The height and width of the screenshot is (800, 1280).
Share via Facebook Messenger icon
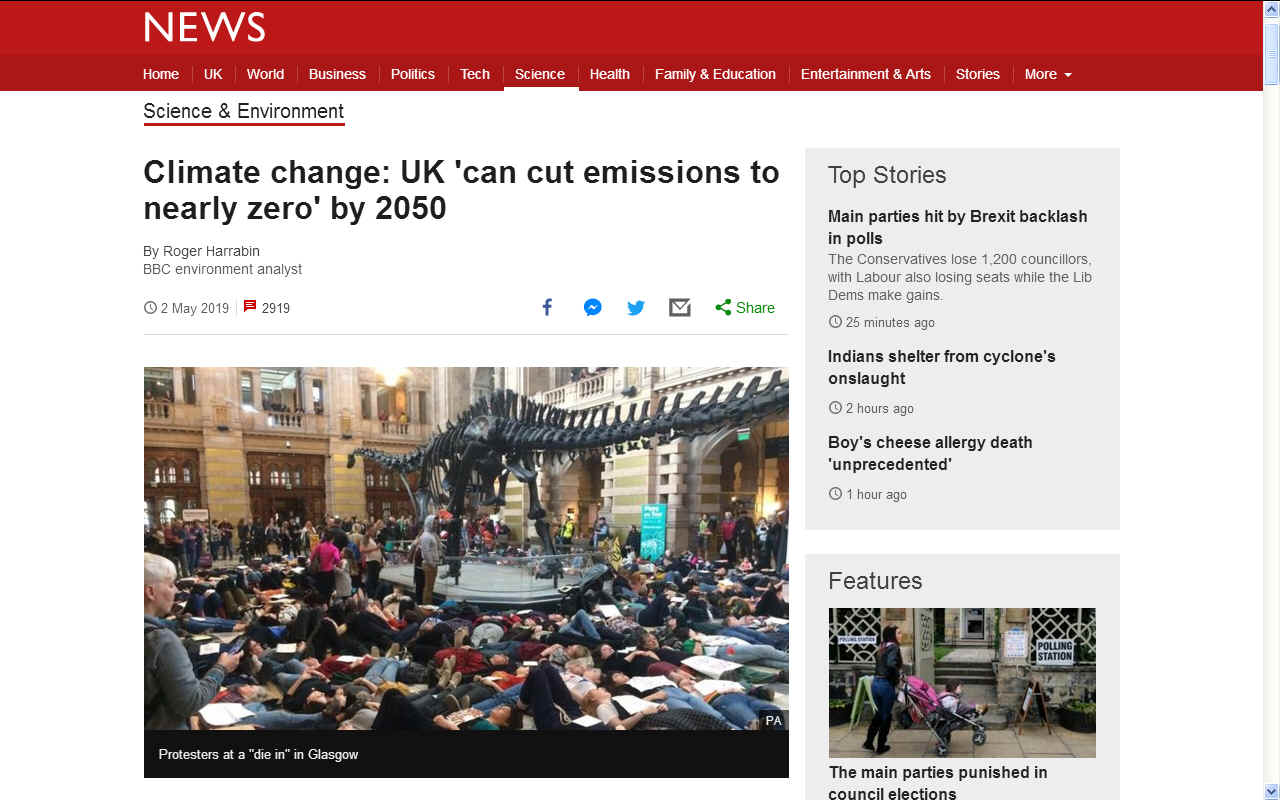tap(593, 307)
